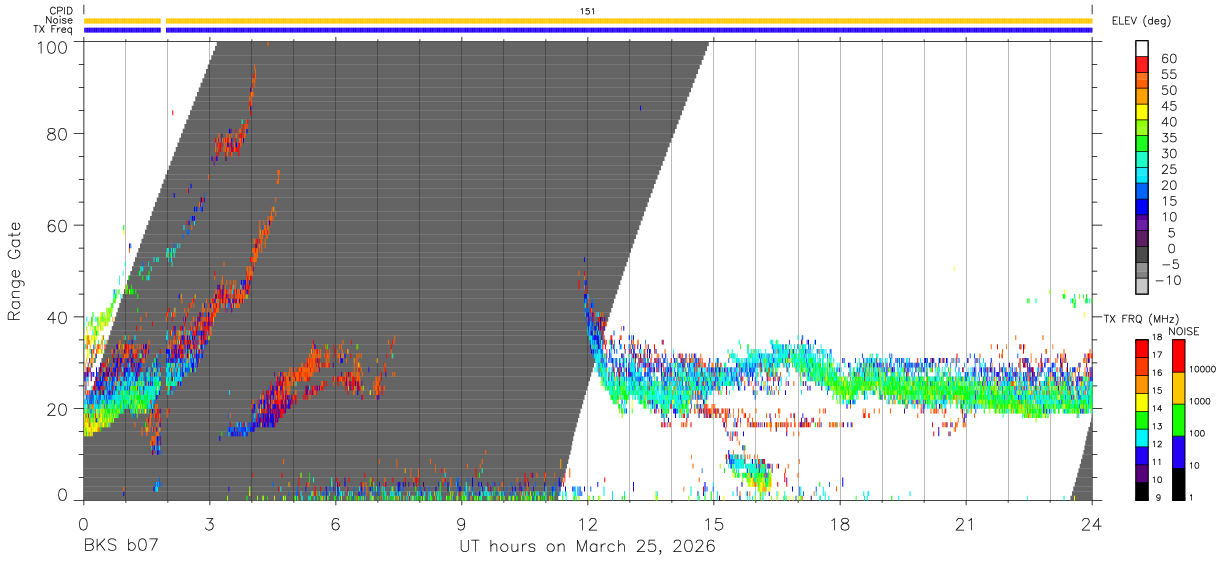This screenshot has width=1228, height=567.
Task: Click the Range Gate axis title
Action: coord(15,271)
